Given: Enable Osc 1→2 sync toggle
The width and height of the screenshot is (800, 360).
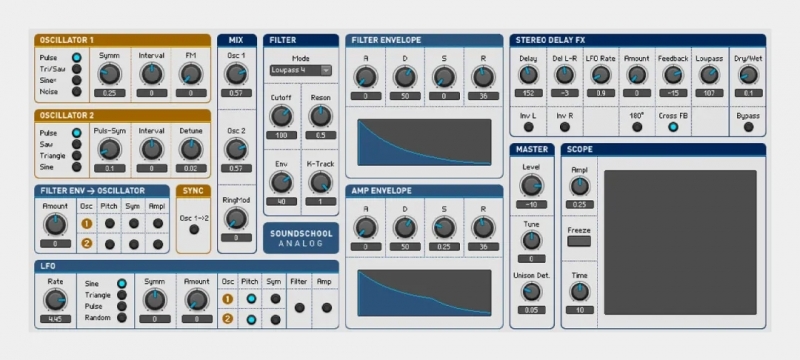Looking at the screenshot, I should tap(194, 229).
